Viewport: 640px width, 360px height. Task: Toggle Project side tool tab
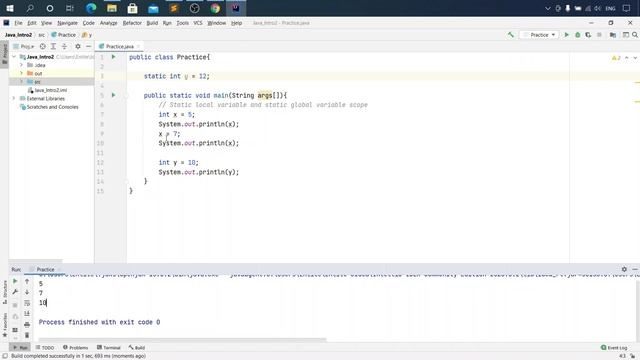(x=4, y=54)
